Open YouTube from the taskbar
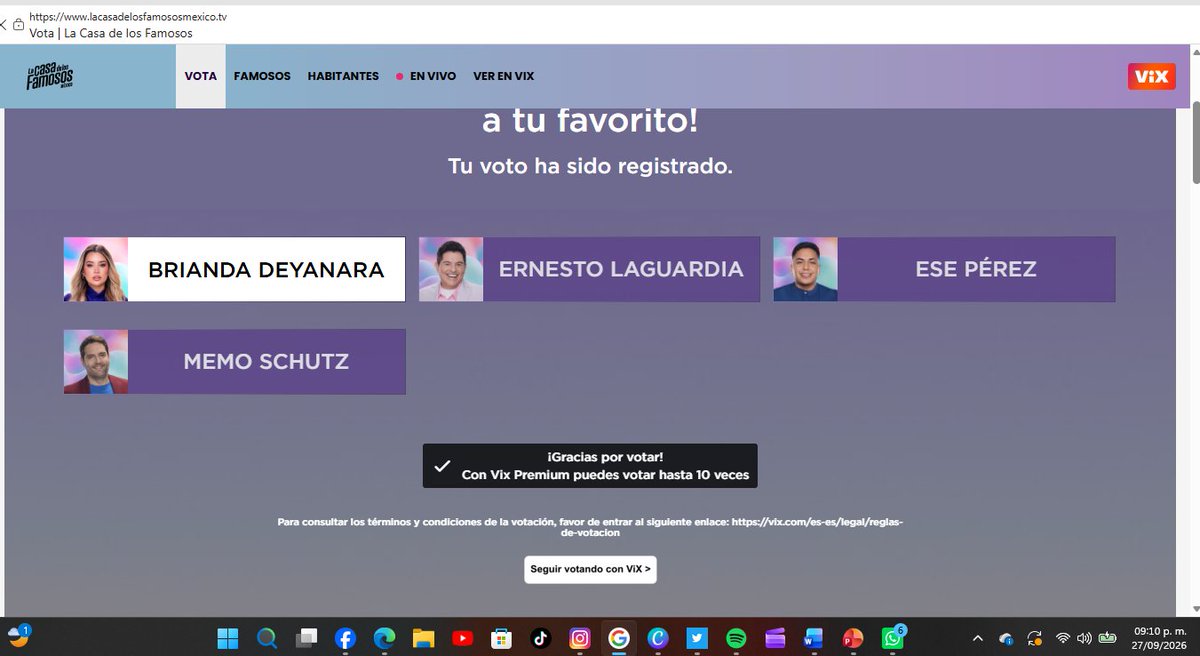This screenshot has width=1200, height=656. pyautogui.click(x=462, y=638)
